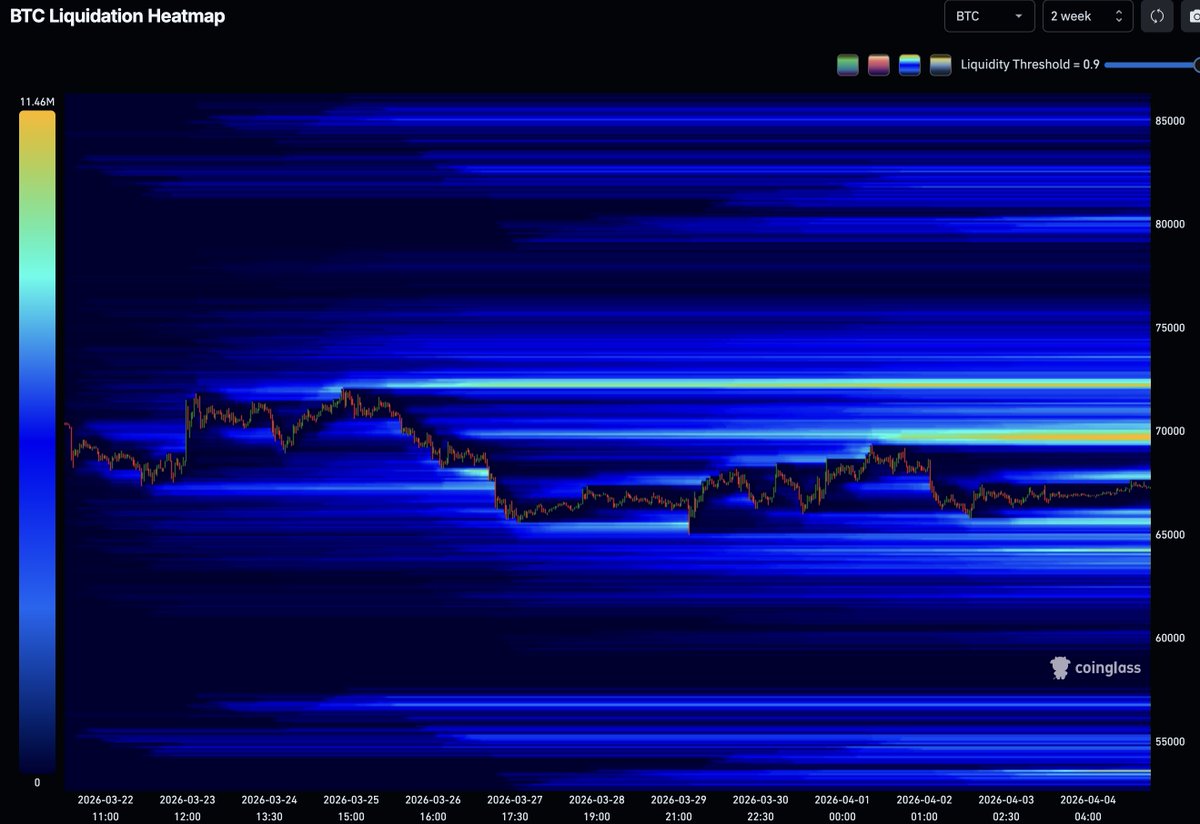Select the green-purple color scheme swatch

848,65
